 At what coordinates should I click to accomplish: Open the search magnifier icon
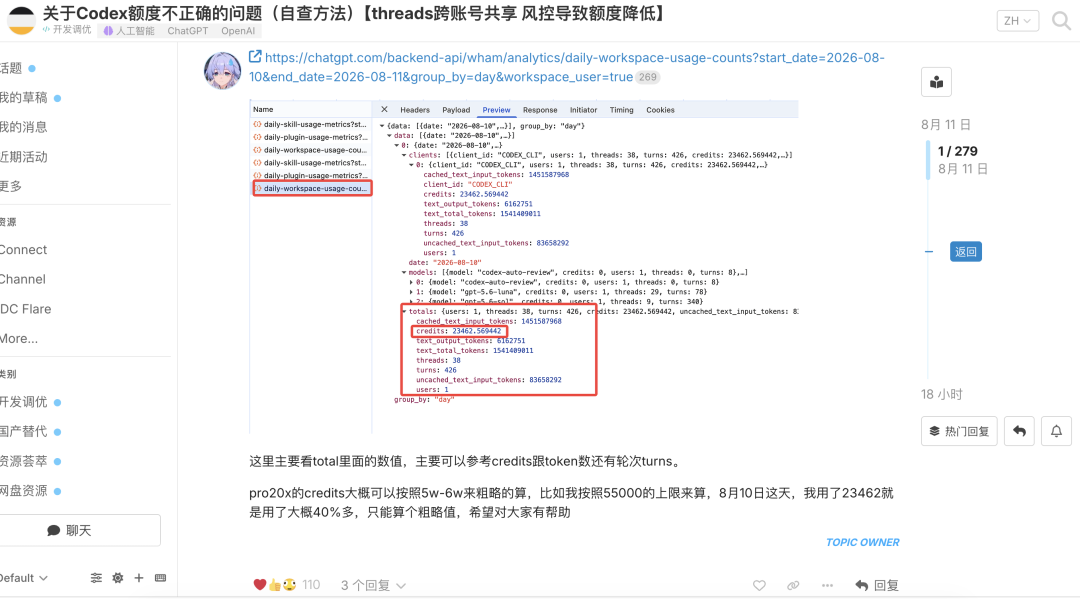coord(1061,21)
